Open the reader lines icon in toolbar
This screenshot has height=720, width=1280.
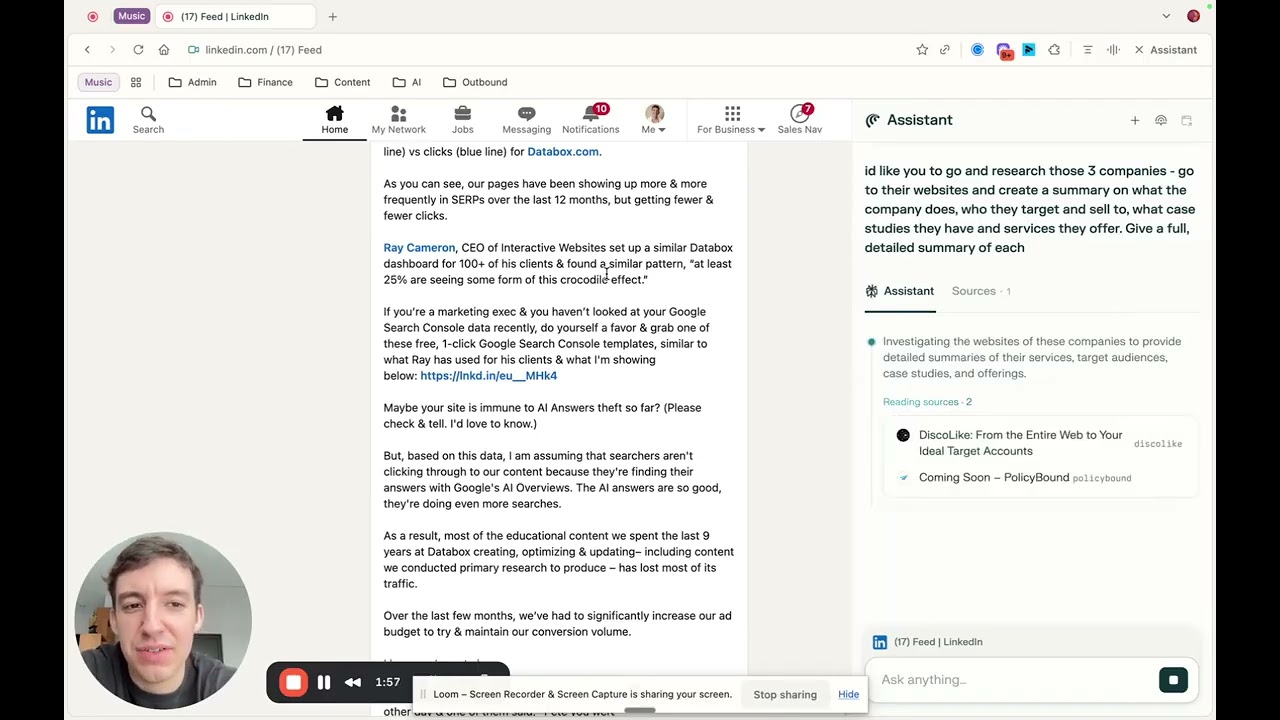click(1087, 50)
